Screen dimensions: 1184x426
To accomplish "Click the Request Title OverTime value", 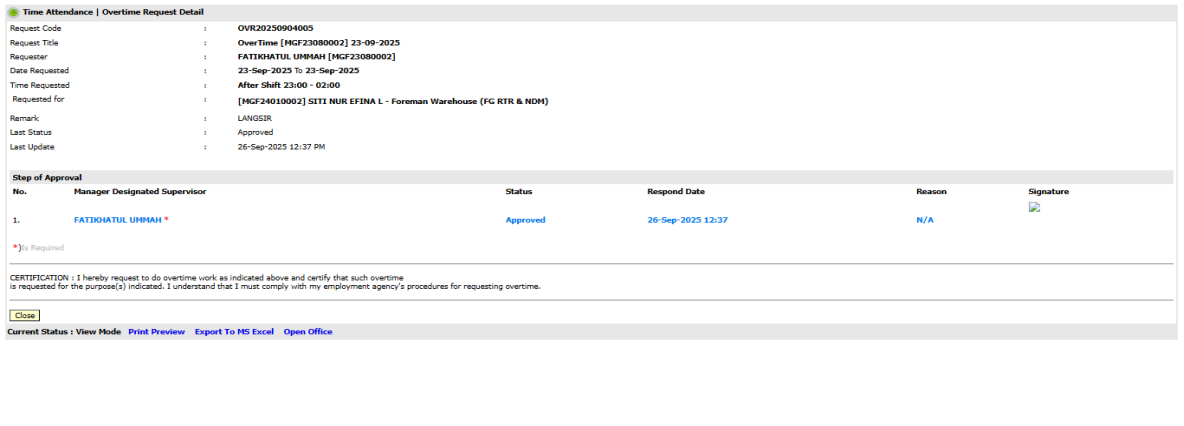I will pos(319,43).
